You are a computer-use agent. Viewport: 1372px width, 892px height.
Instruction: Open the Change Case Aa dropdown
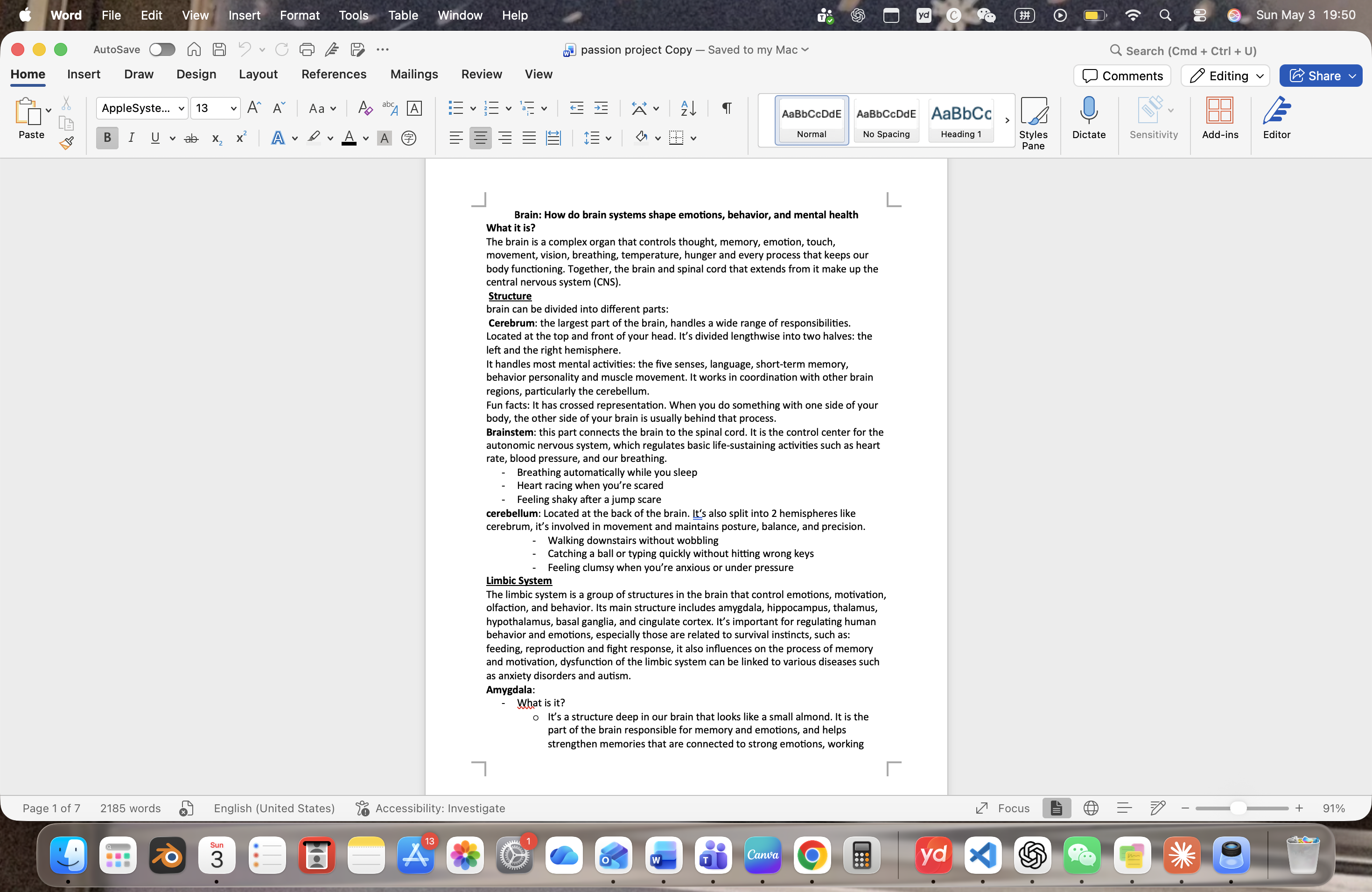pos(322,108)
